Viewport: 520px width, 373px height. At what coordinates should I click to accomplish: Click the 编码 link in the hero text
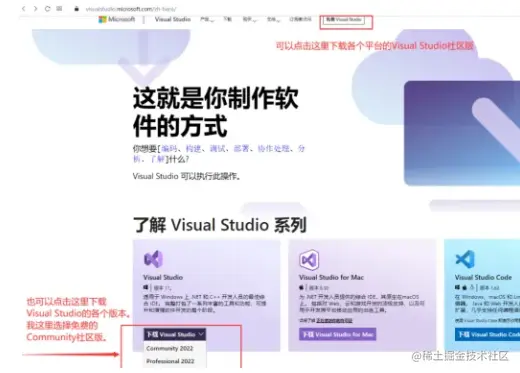pos(169,148)
